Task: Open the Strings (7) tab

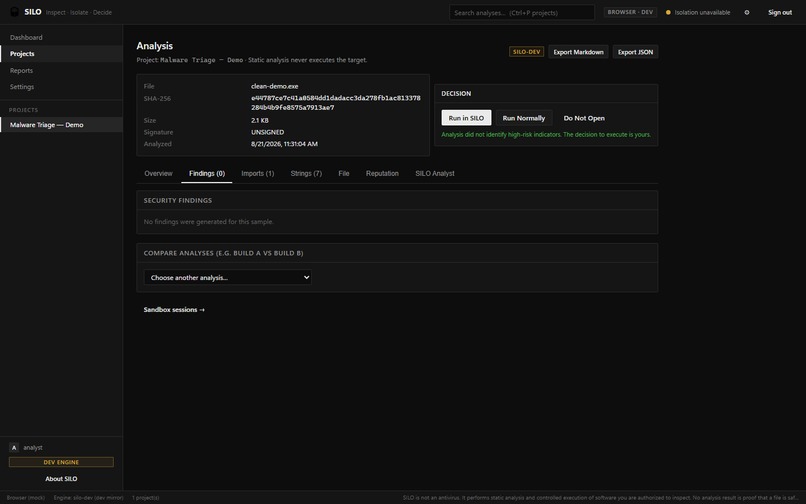Action: pos(306,173)
